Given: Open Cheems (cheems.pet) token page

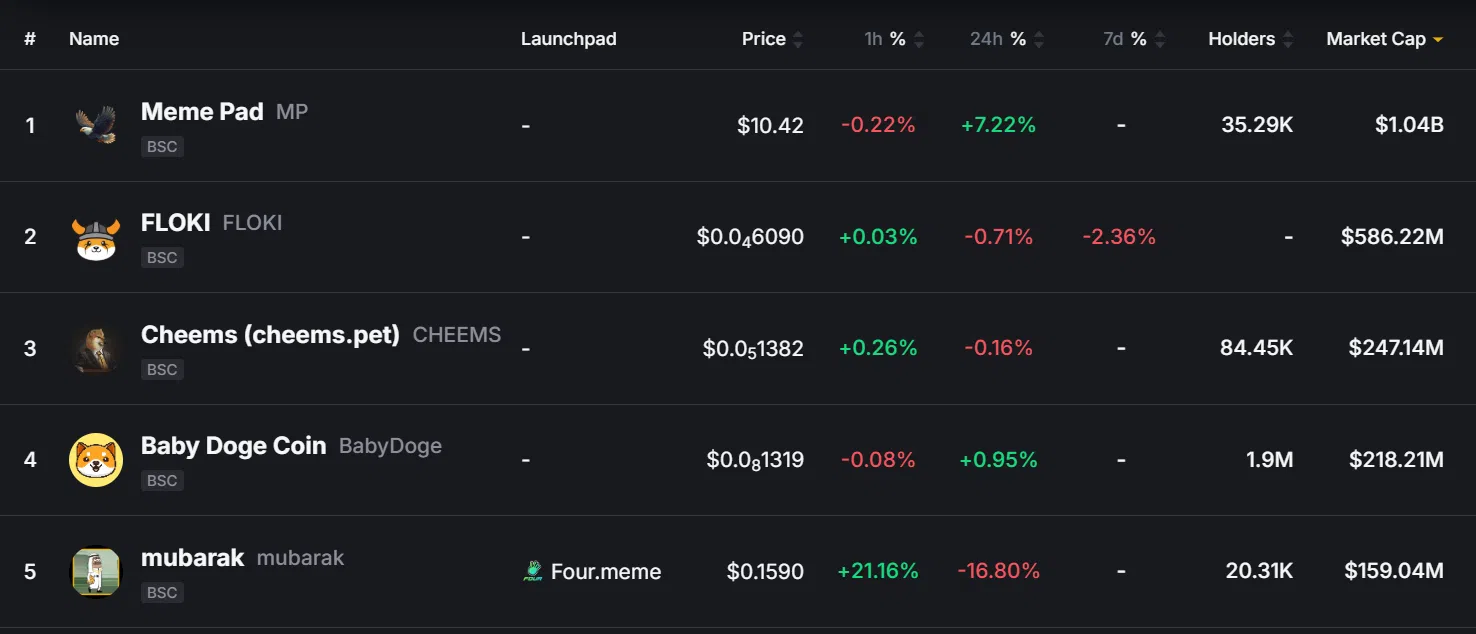Looking at the screenshot, I should [x=270, y=335].
